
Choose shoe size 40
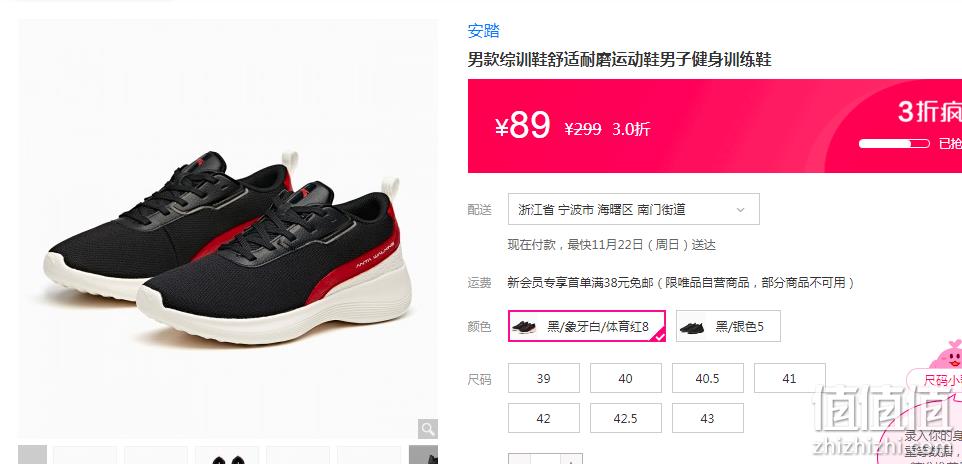coord(626,378)
